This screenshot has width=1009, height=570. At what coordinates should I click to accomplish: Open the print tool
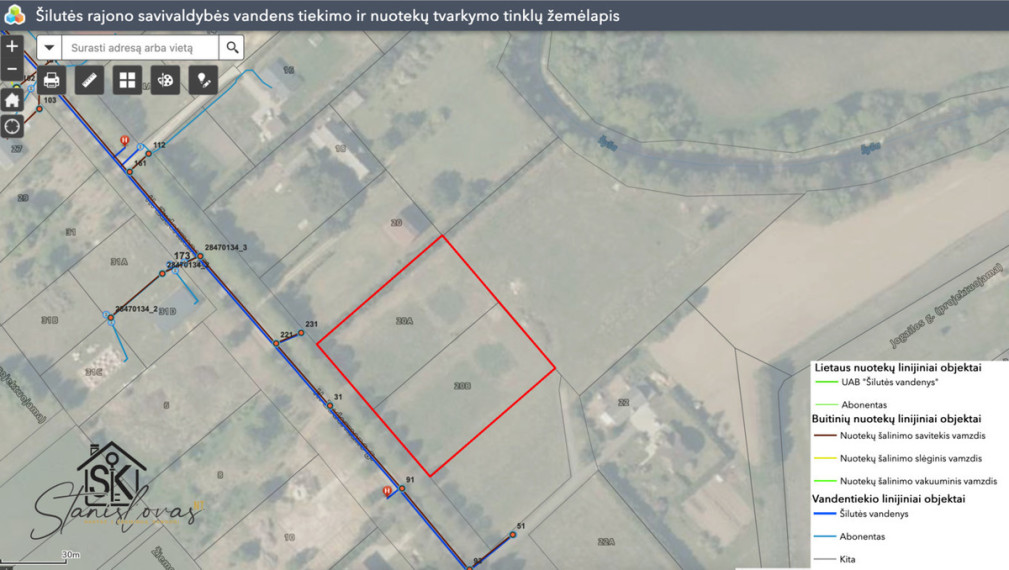point(51,80)
